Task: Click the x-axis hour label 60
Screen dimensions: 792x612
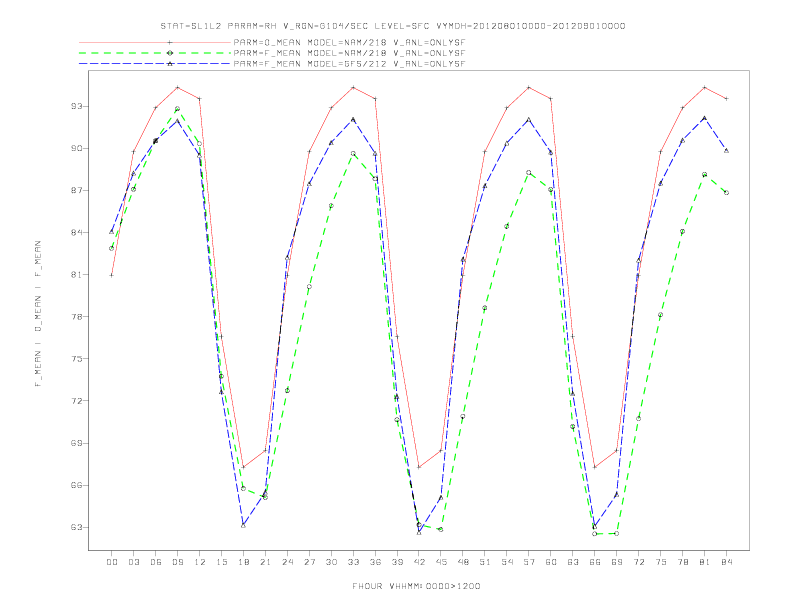Action: click(x=551, y=562)
